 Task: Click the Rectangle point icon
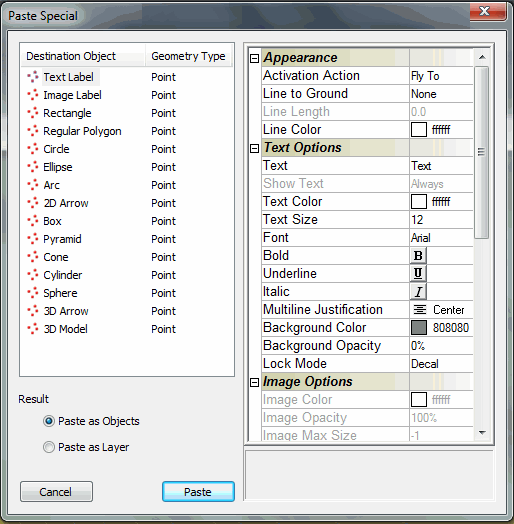(33, 113)
